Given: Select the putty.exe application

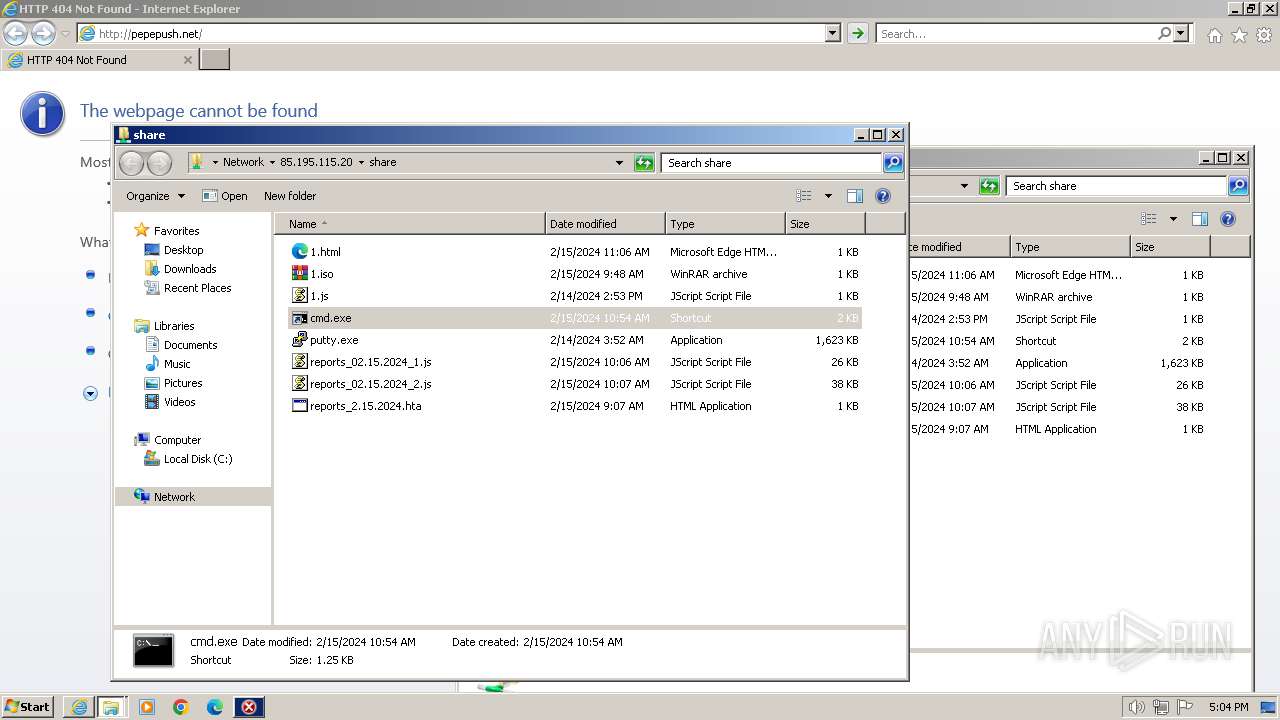Looking at the screenshot, I should point(575,340).
